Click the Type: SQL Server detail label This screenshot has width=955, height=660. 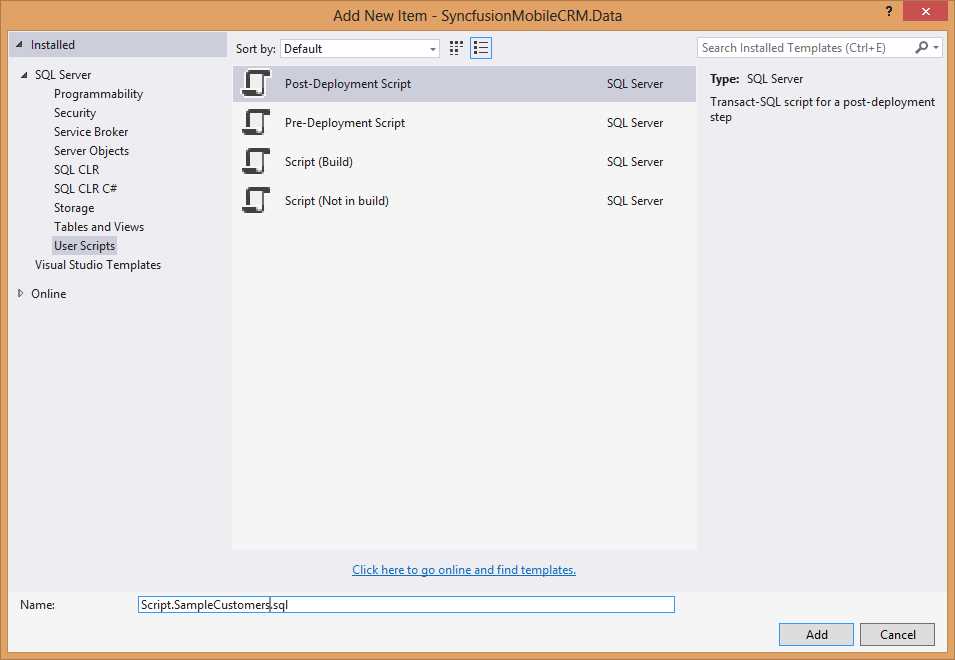756,79
